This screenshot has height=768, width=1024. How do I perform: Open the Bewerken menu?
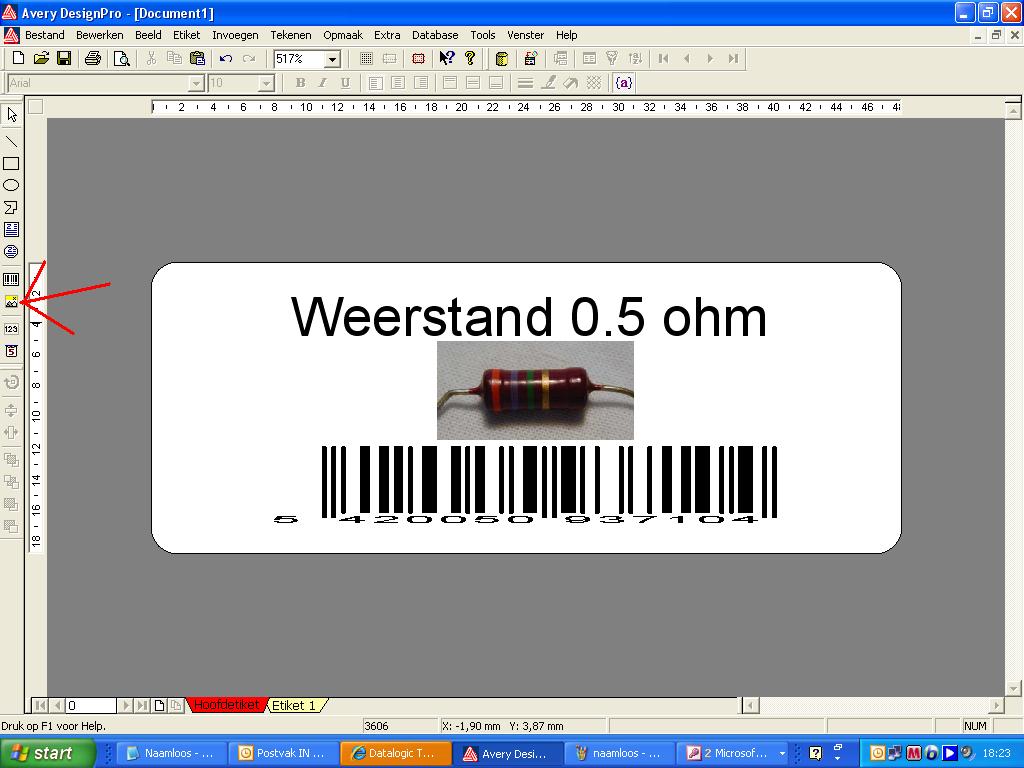click(99, 35)
